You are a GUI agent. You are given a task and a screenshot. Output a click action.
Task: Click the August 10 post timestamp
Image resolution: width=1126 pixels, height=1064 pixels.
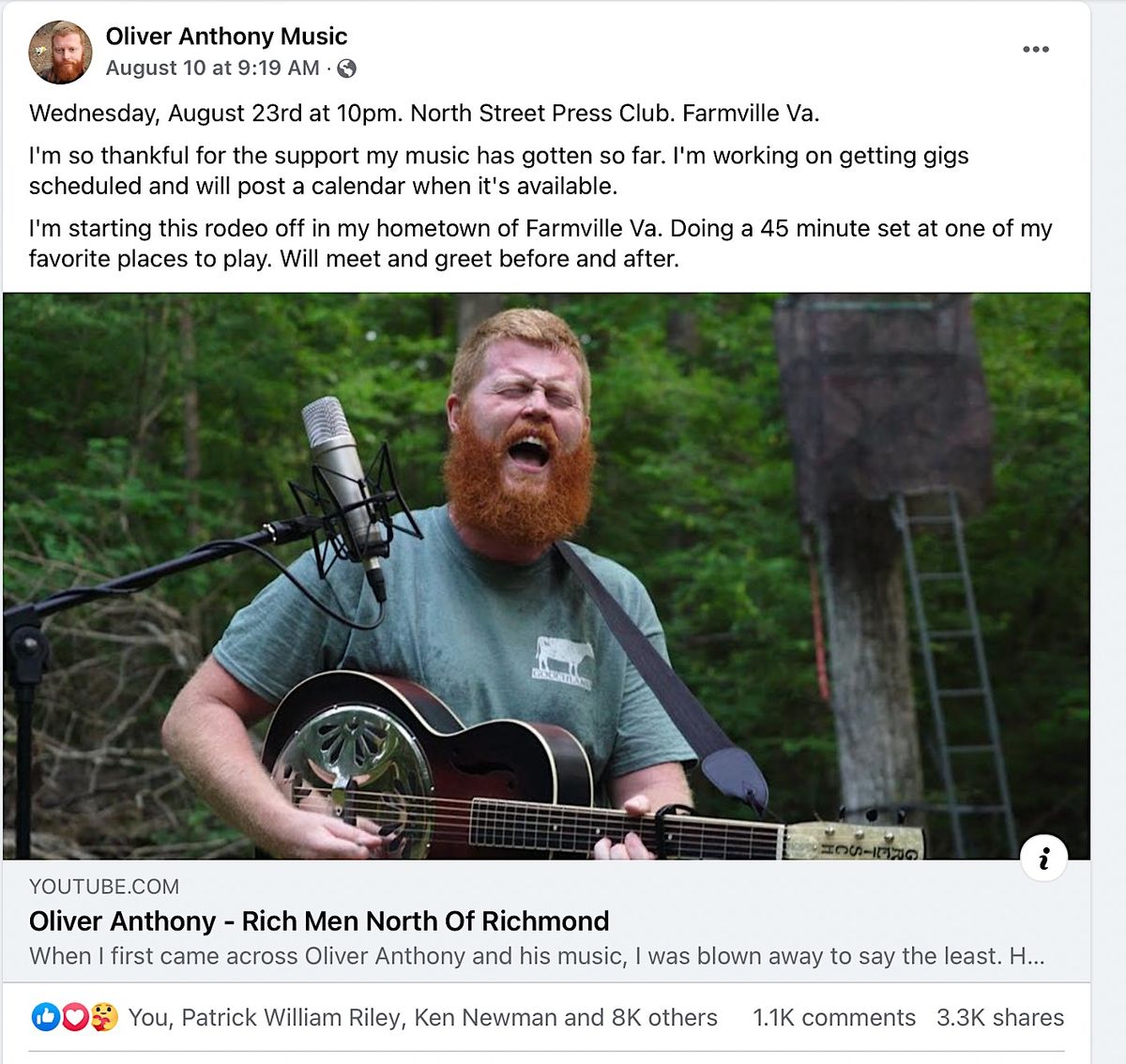pyautogui.click(x=212, y=68)
